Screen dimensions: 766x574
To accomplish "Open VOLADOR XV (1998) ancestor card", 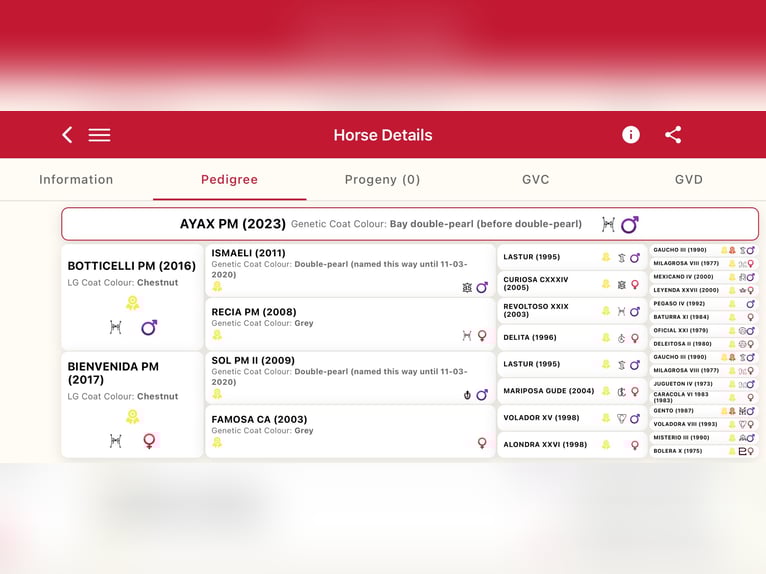I will (x=541, y=418).
